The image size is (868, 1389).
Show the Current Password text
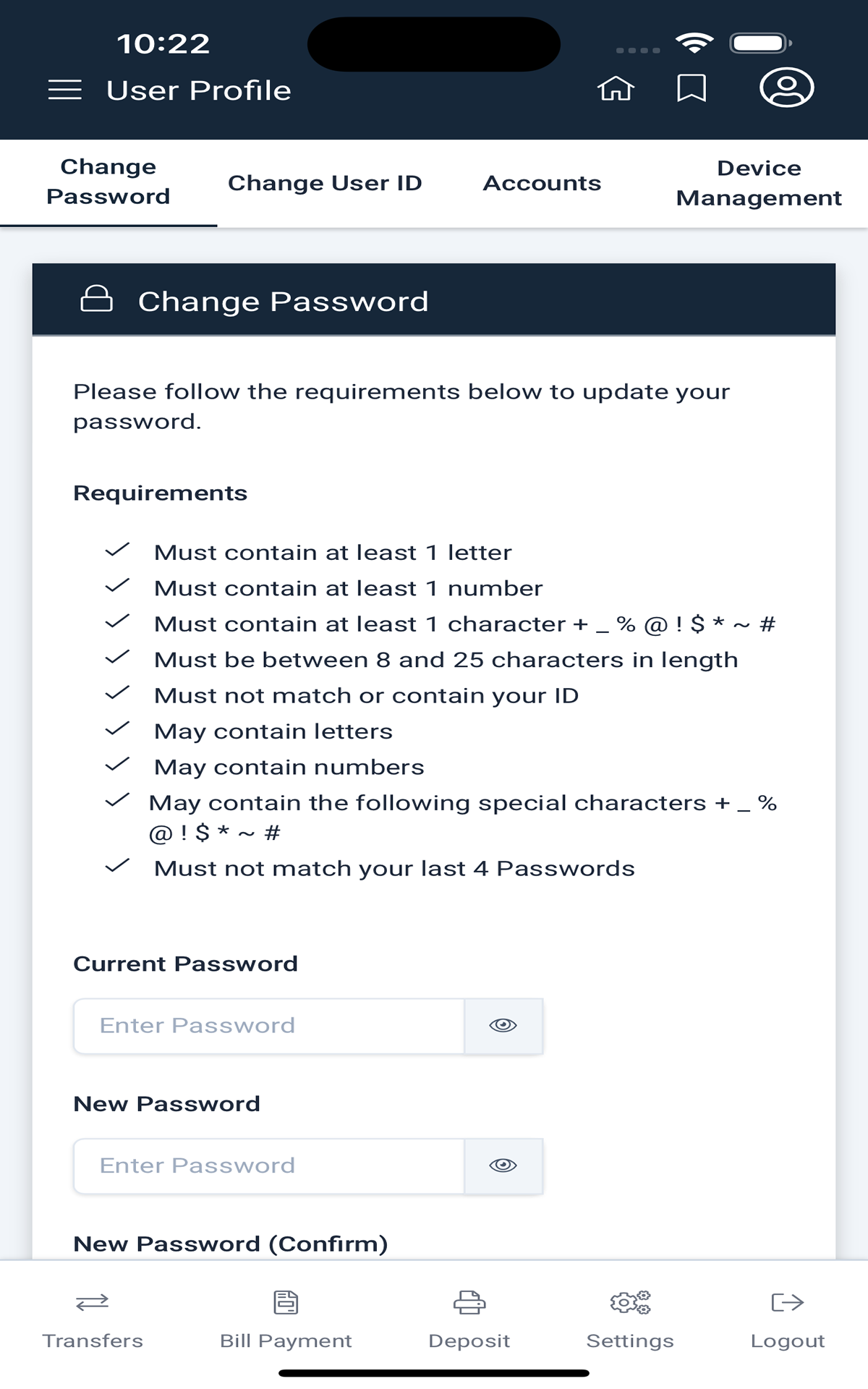[503, 1025]
